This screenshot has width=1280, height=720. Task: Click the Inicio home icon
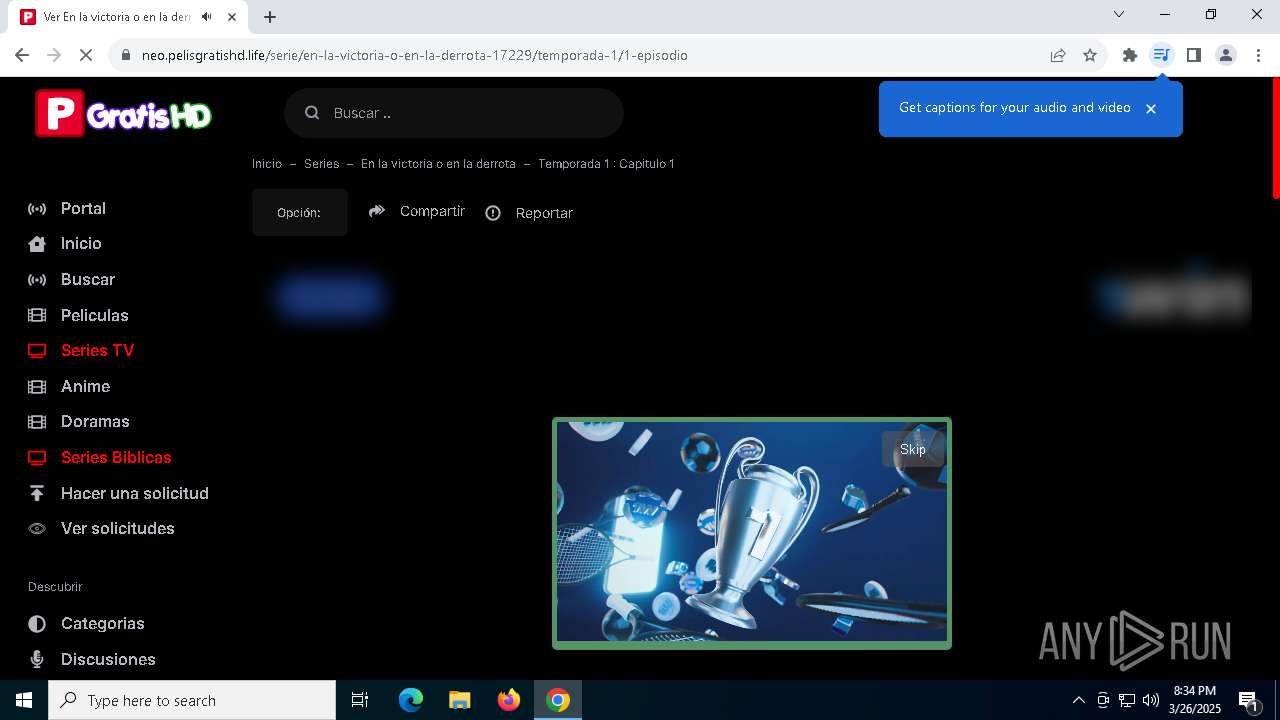37,244
